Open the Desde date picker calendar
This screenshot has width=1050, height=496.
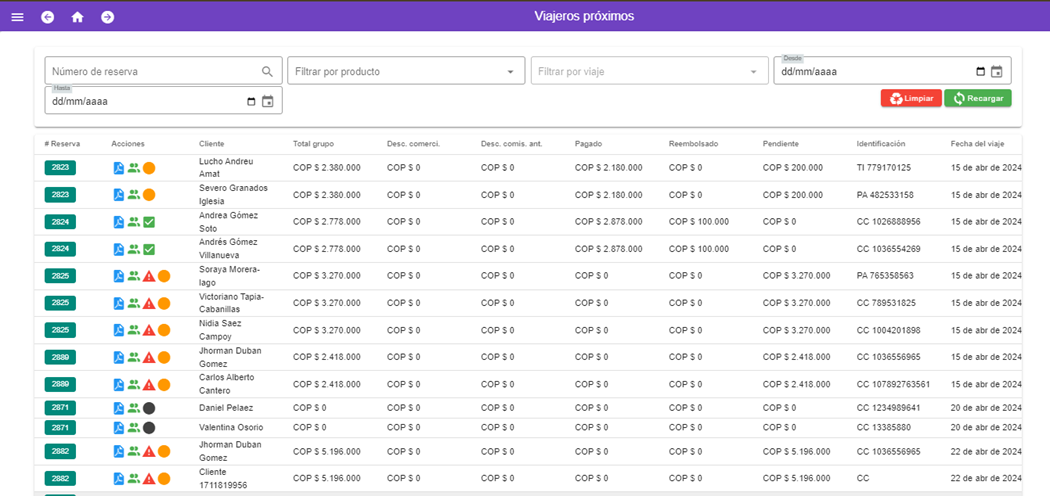point(996,72)
